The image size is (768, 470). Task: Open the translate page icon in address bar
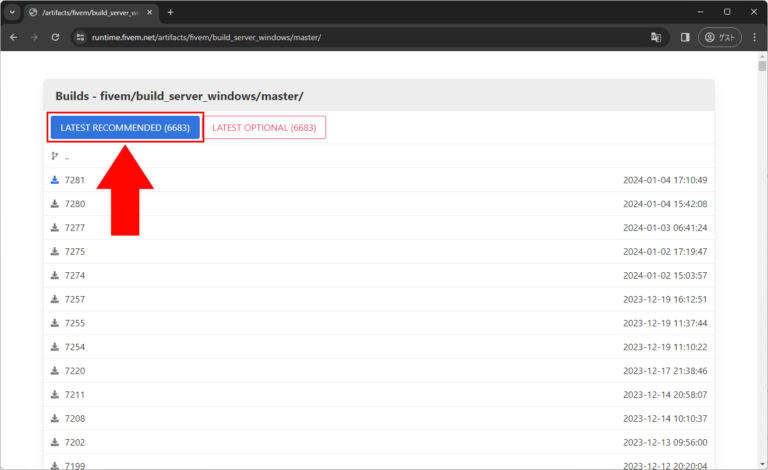656,37
